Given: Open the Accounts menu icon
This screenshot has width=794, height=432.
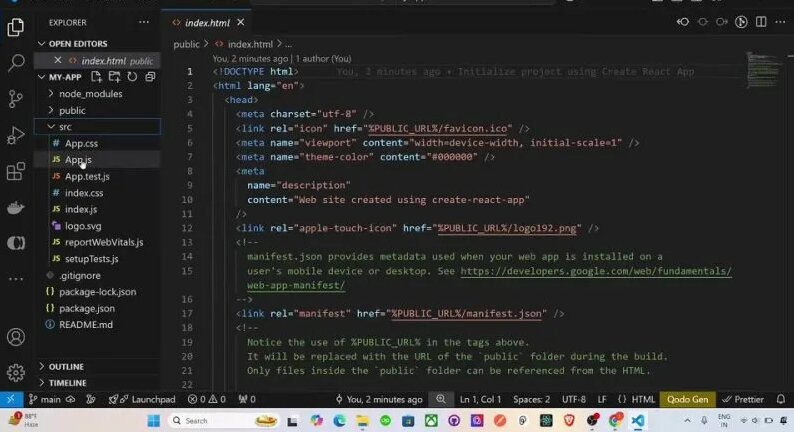Looking at the screenshot, I should coord(16,337).
